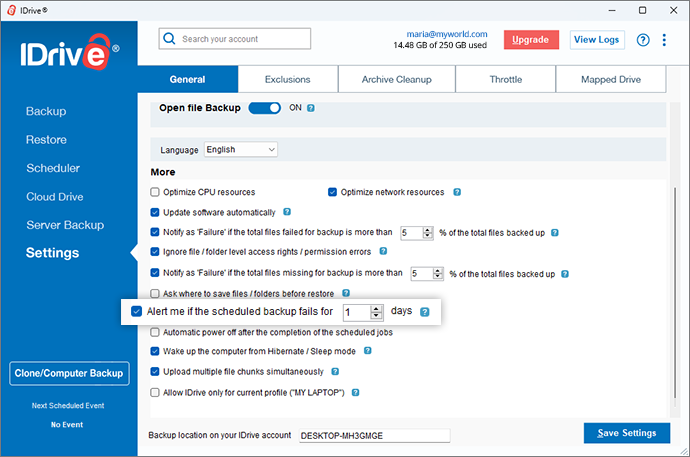Switch to the General tab

(187, 80)
